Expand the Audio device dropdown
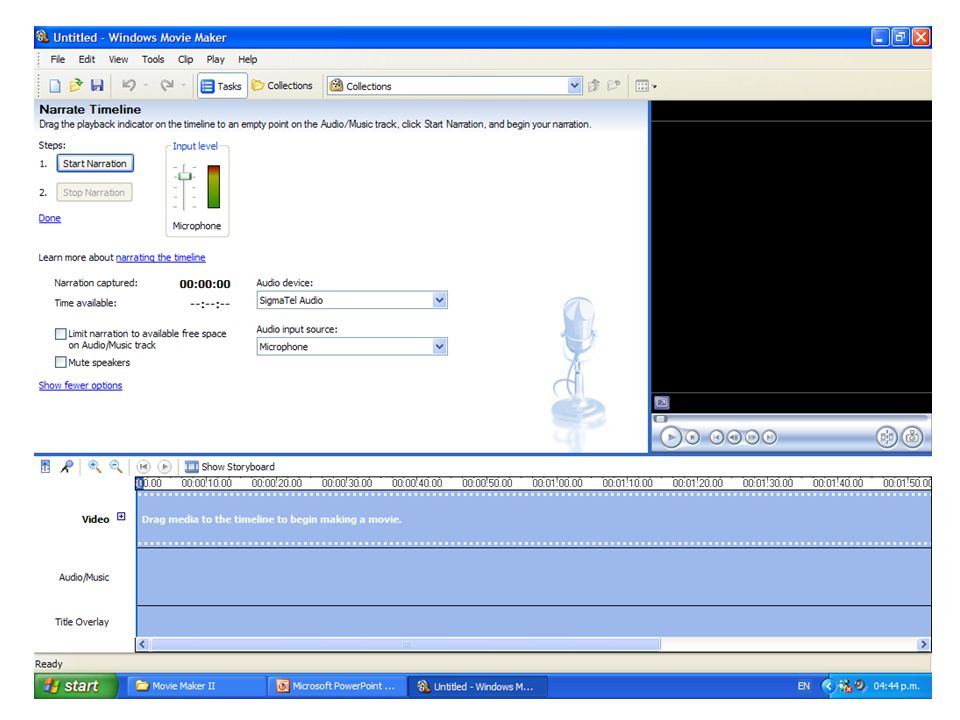 [439, 300]
